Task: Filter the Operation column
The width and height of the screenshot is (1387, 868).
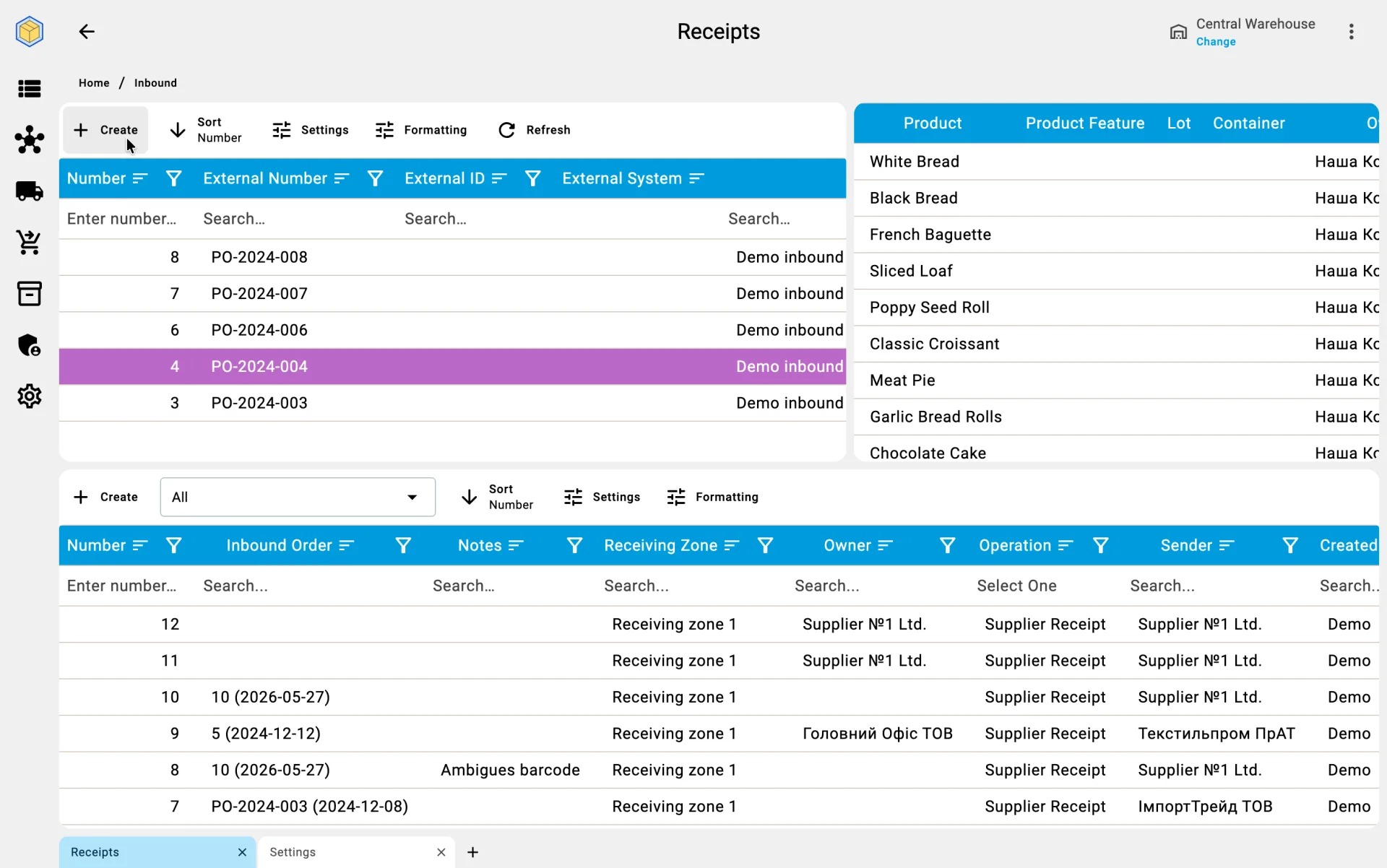Action: coord(1100,545)
